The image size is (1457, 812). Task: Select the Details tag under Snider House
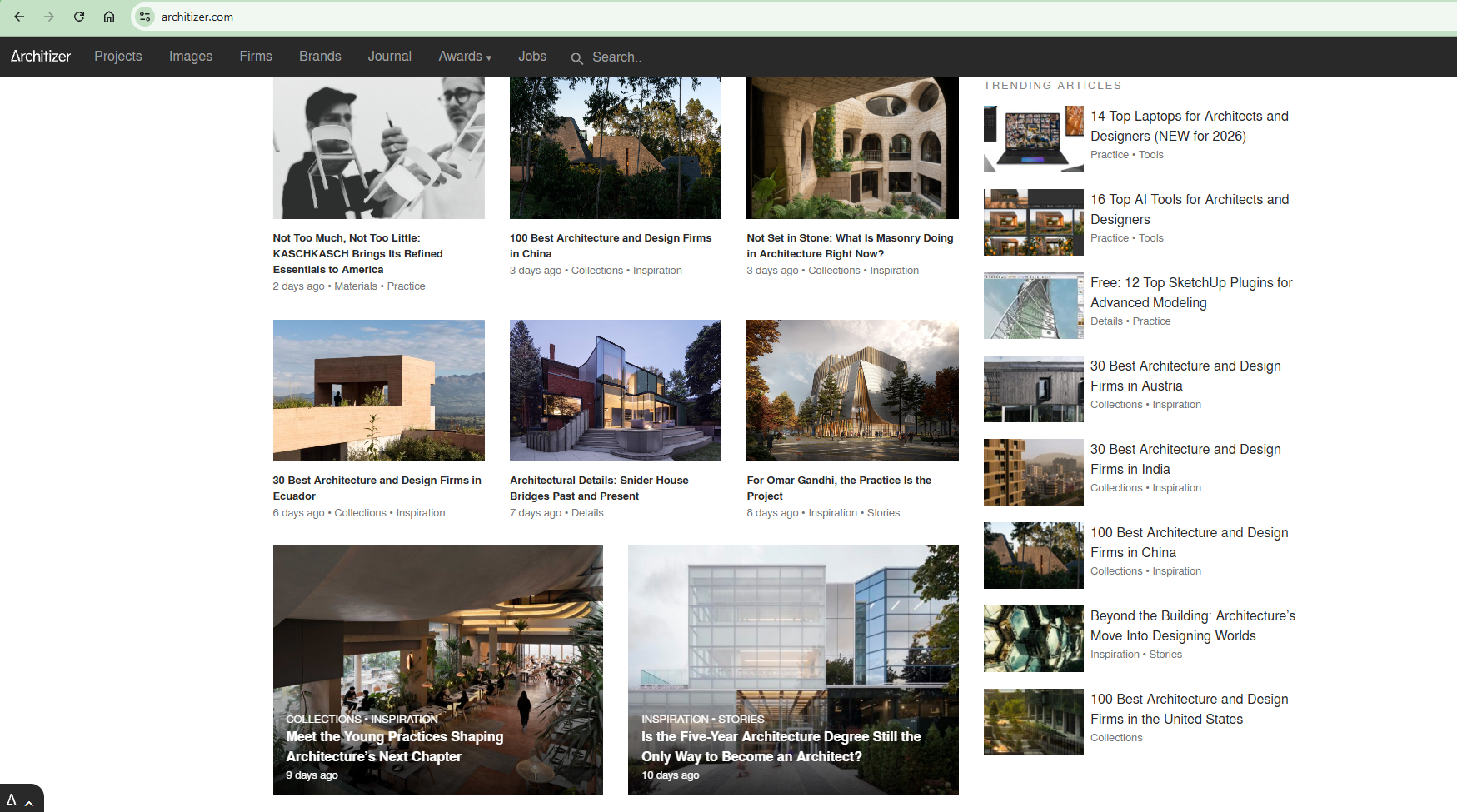[x=587, y=513]
